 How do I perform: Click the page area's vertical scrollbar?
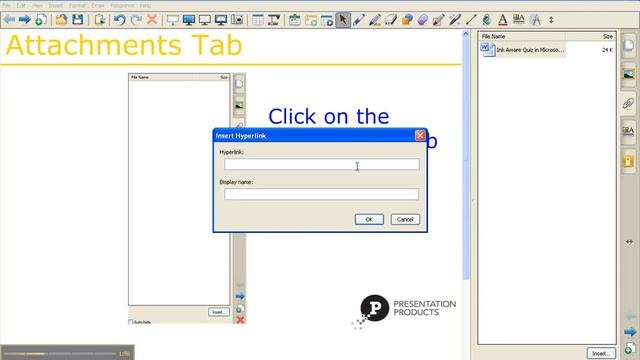click(466, 159)
